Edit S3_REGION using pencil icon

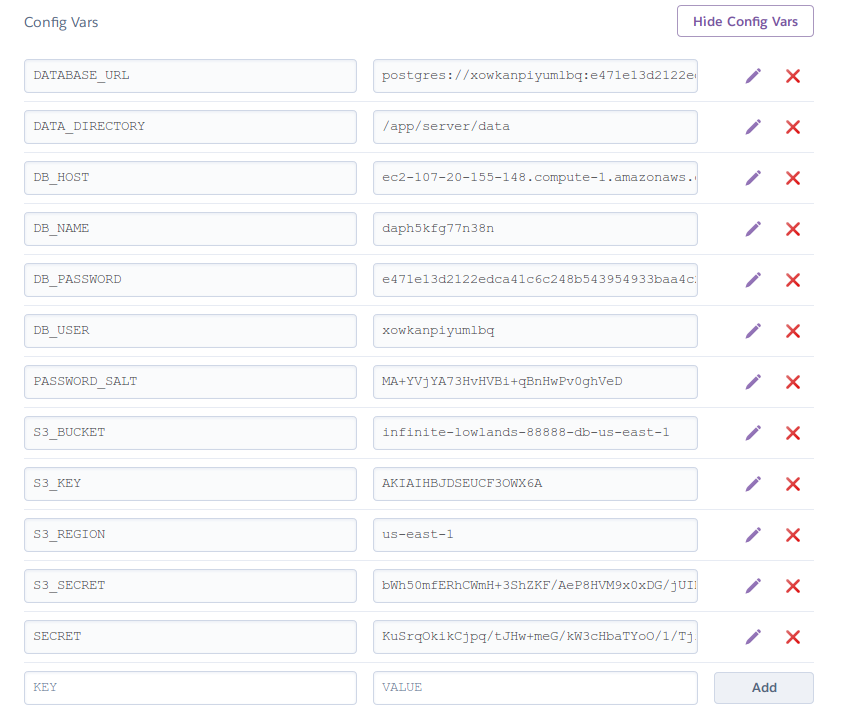point(753,535)
